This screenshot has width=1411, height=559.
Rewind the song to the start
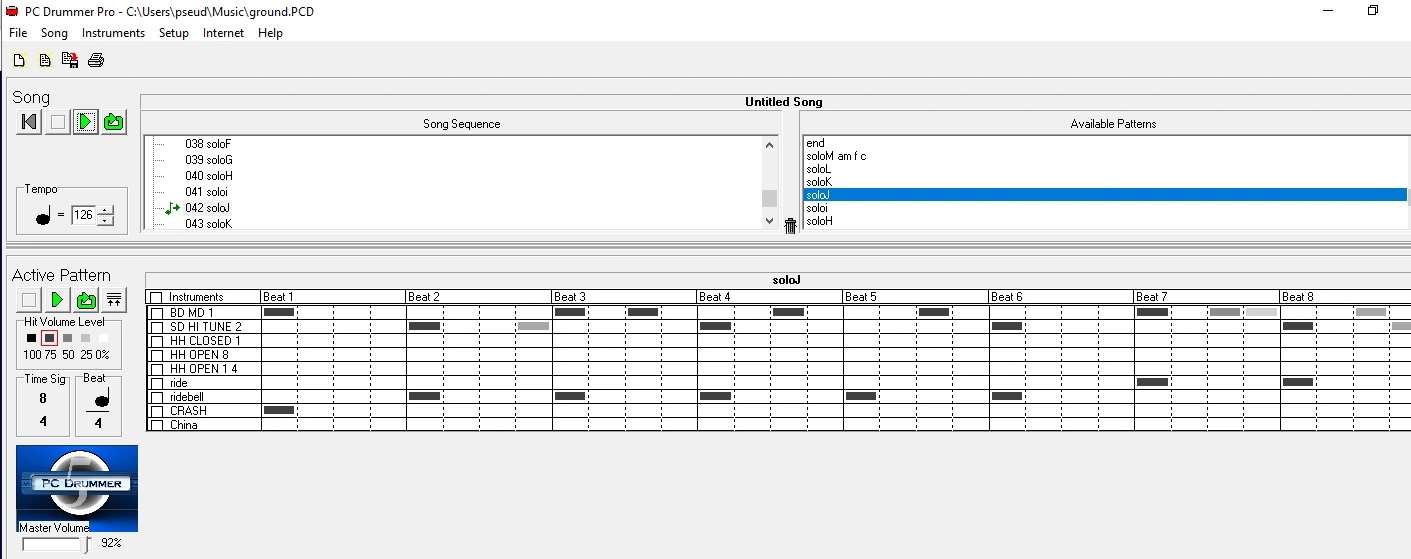pos(29,122)
